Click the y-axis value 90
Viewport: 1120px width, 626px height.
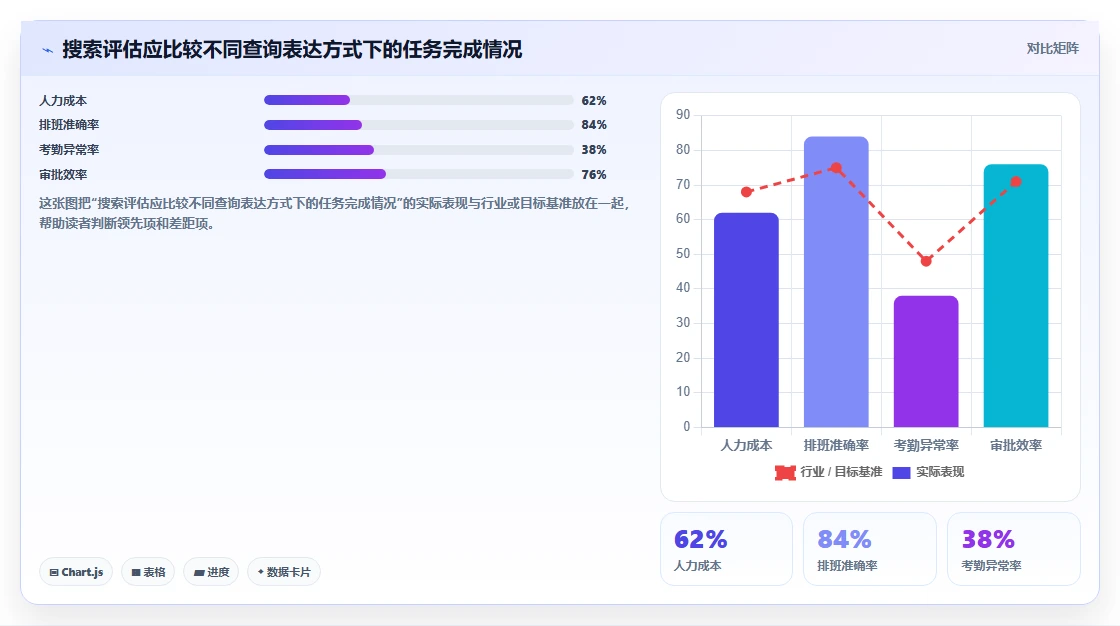coord(683,114)
